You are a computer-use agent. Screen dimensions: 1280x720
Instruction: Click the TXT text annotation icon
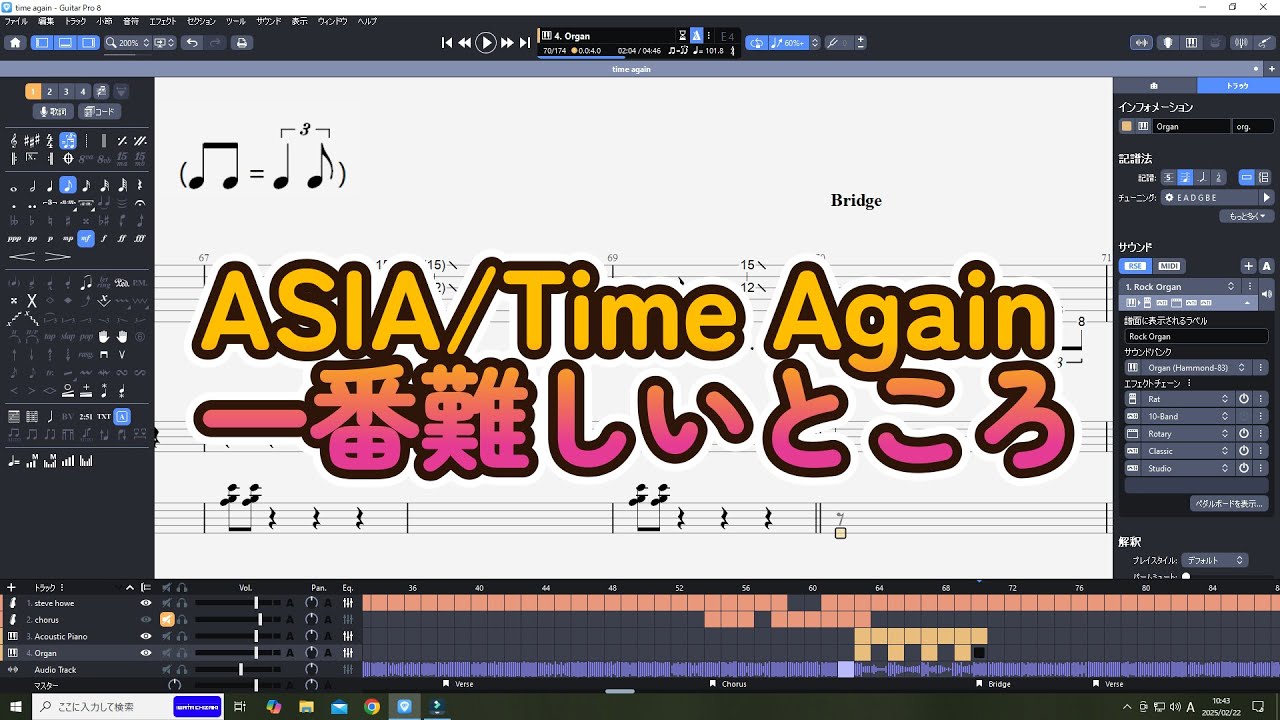point(104,416)
